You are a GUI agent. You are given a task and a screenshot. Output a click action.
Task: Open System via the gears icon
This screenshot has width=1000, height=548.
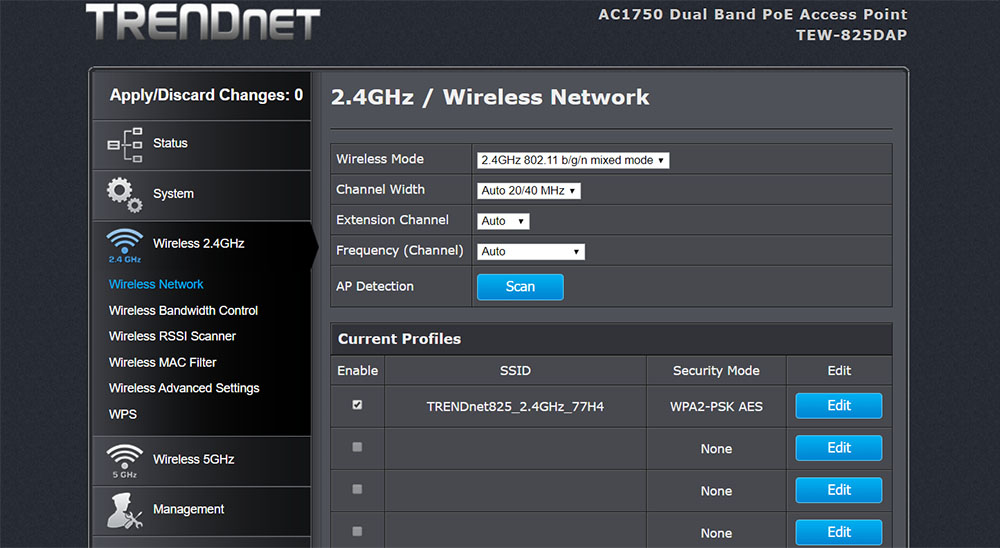click(x=124, y=195)
